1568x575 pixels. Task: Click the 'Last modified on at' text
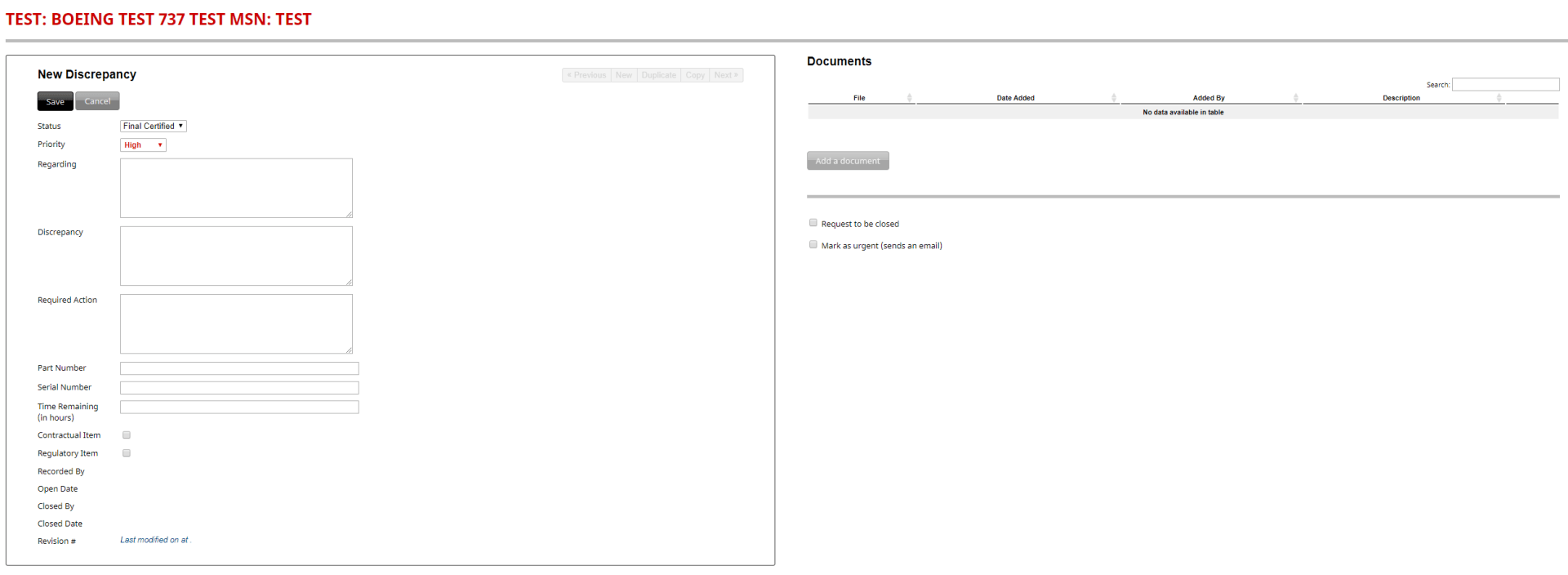(154, 540)
